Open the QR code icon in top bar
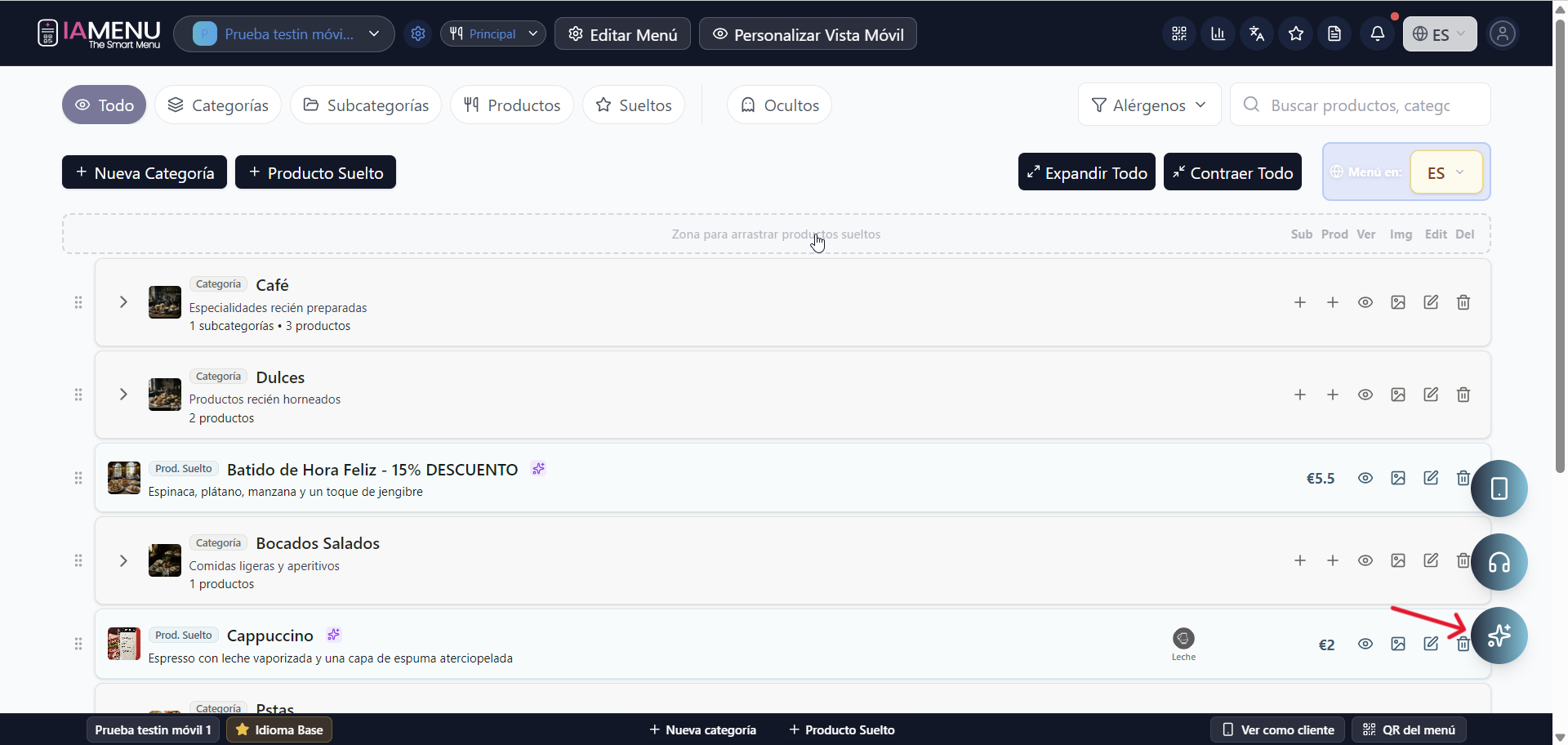 click(x=1178, y=34)
